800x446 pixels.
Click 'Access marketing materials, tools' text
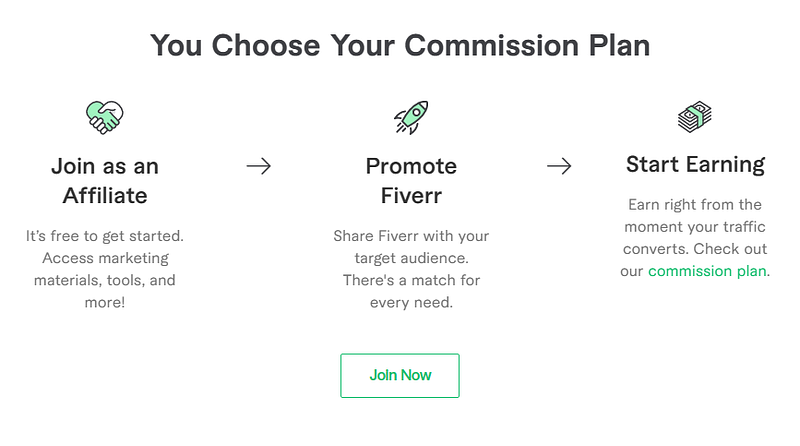tap(105, 269)
